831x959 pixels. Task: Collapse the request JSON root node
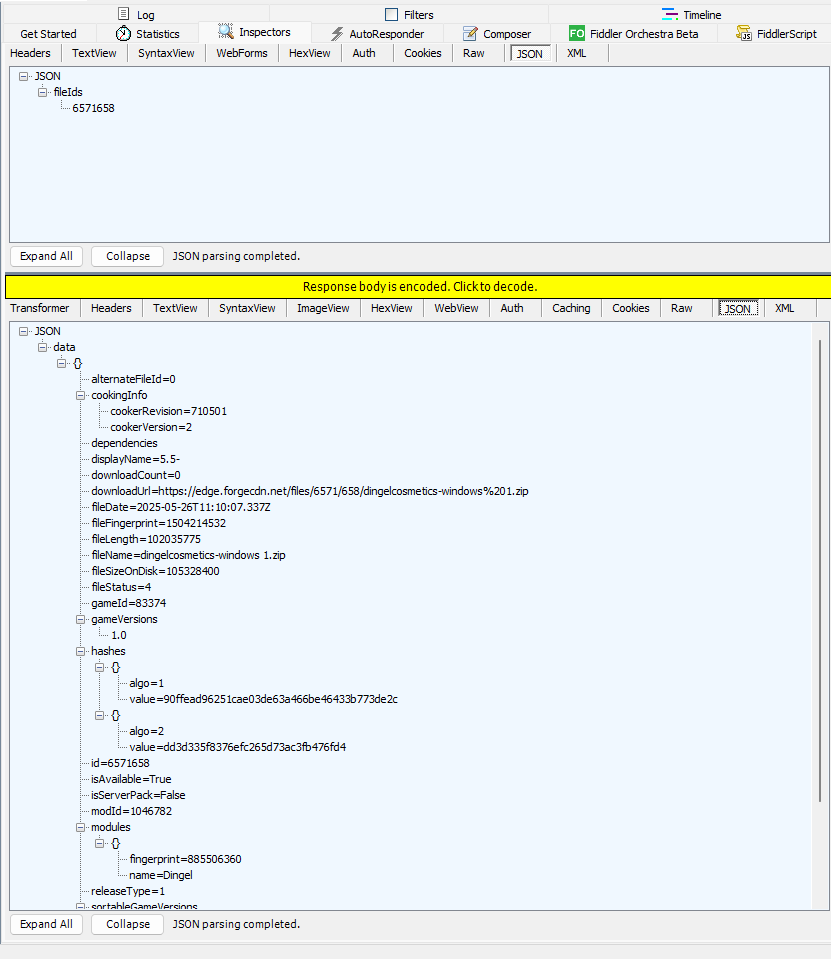tap(23, 76)
